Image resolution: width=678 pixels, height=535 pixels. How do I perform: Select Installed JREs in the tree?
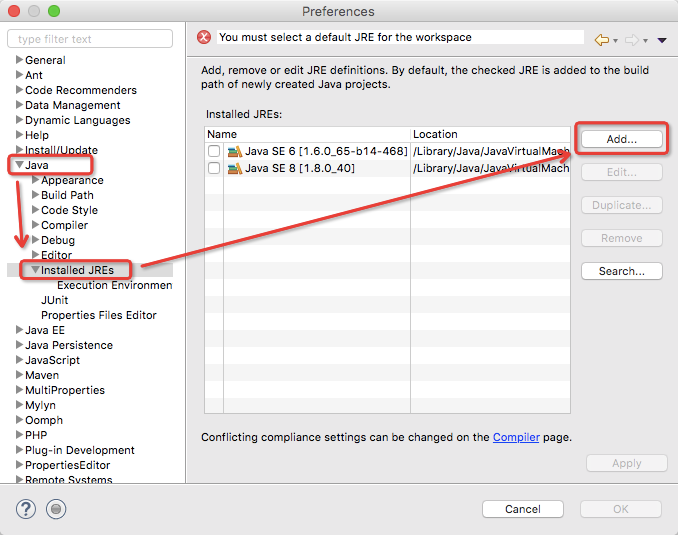point(77,270)
